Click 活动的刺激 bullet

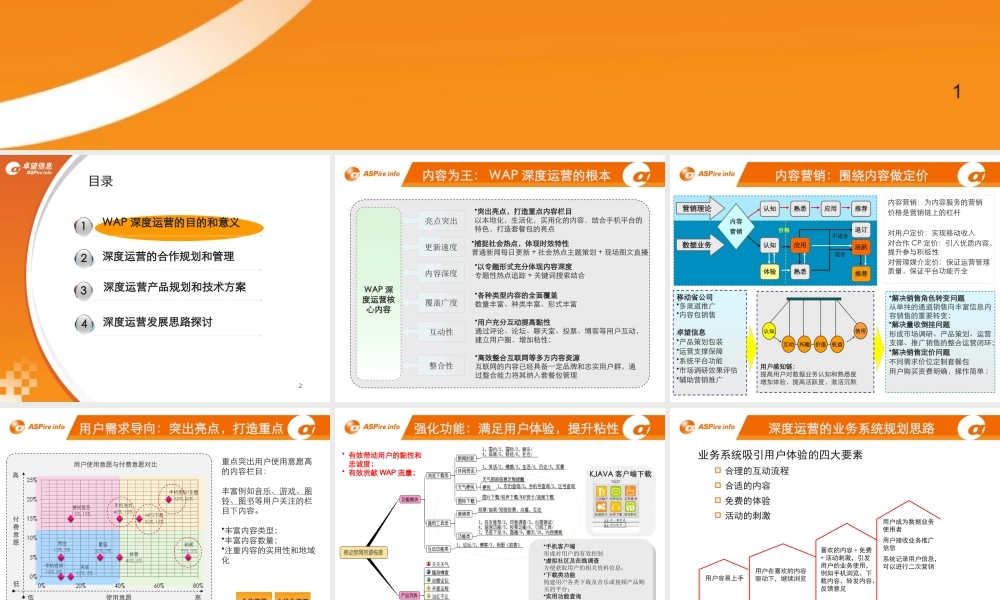pyautogui.click(x=742, y=516)
